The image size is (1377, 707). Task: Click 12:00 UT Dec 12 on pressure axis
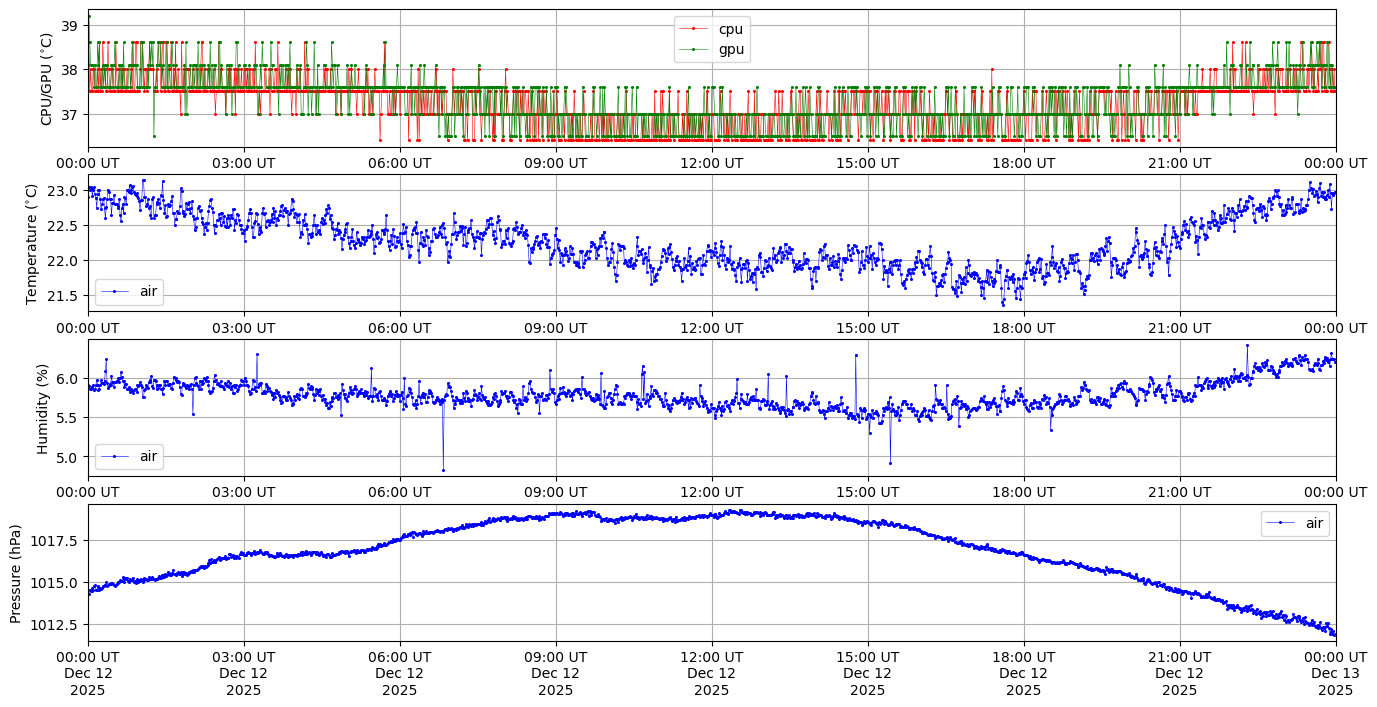point(712,673)
